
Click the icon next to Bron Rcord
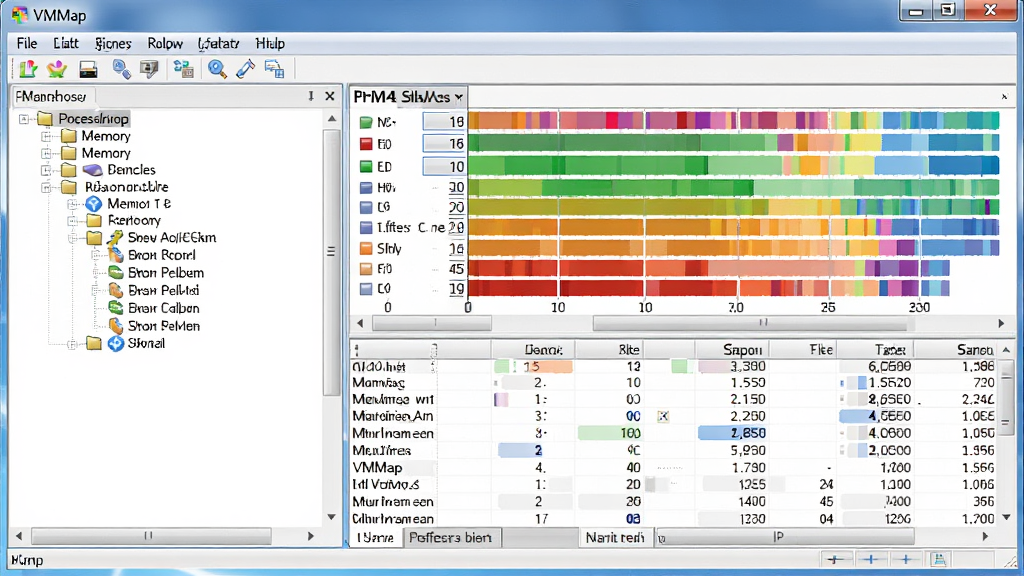click(116, 255)
